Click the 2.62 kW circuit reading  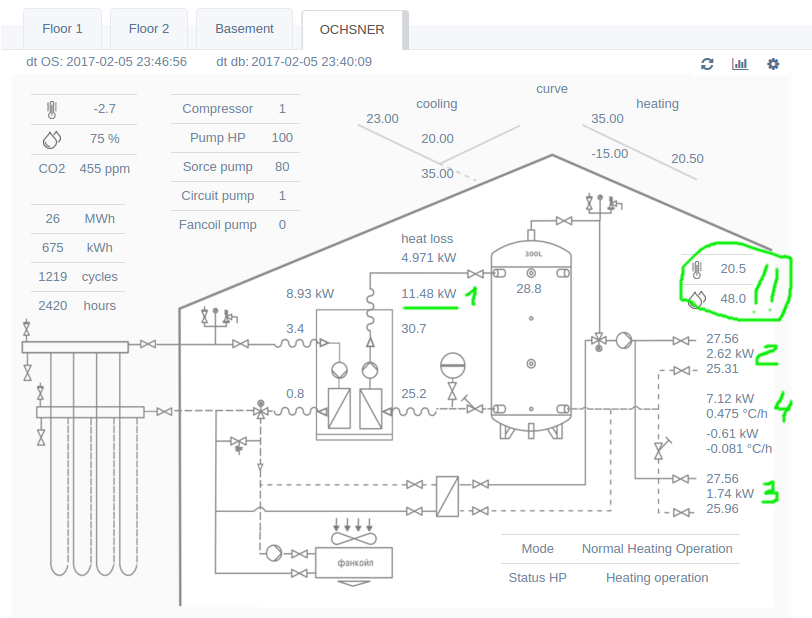[730, 354]
